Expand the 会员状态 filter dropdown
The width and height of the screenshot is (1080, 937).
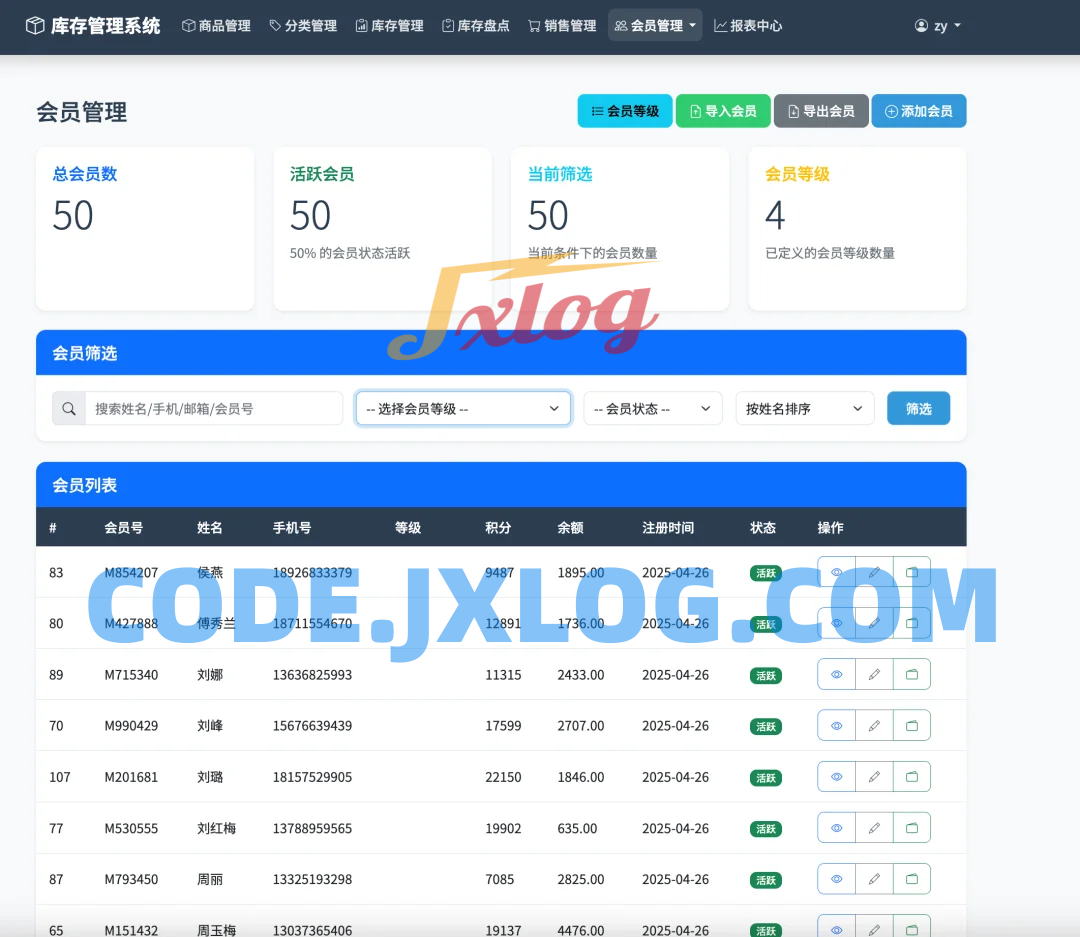point(652,409)
